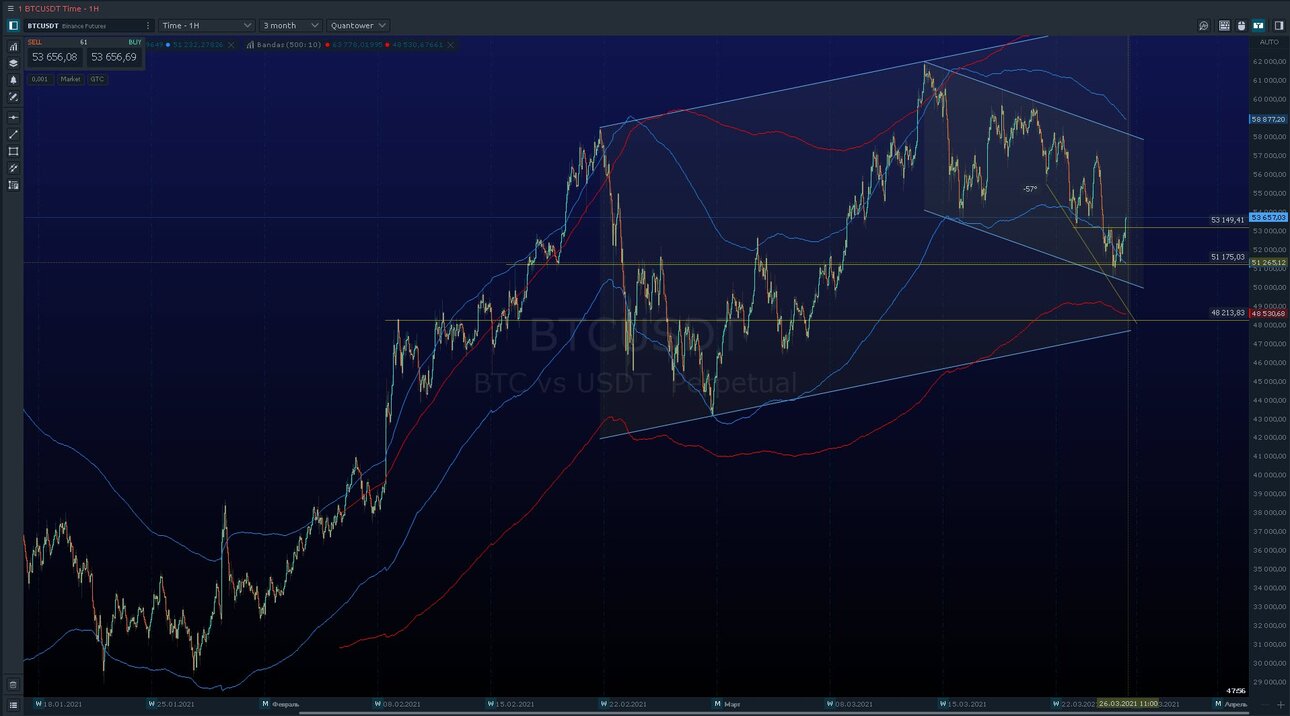Select the trend line drawing tool
Viewport: 1290px width, 716px height.
[x=13, y=134]
